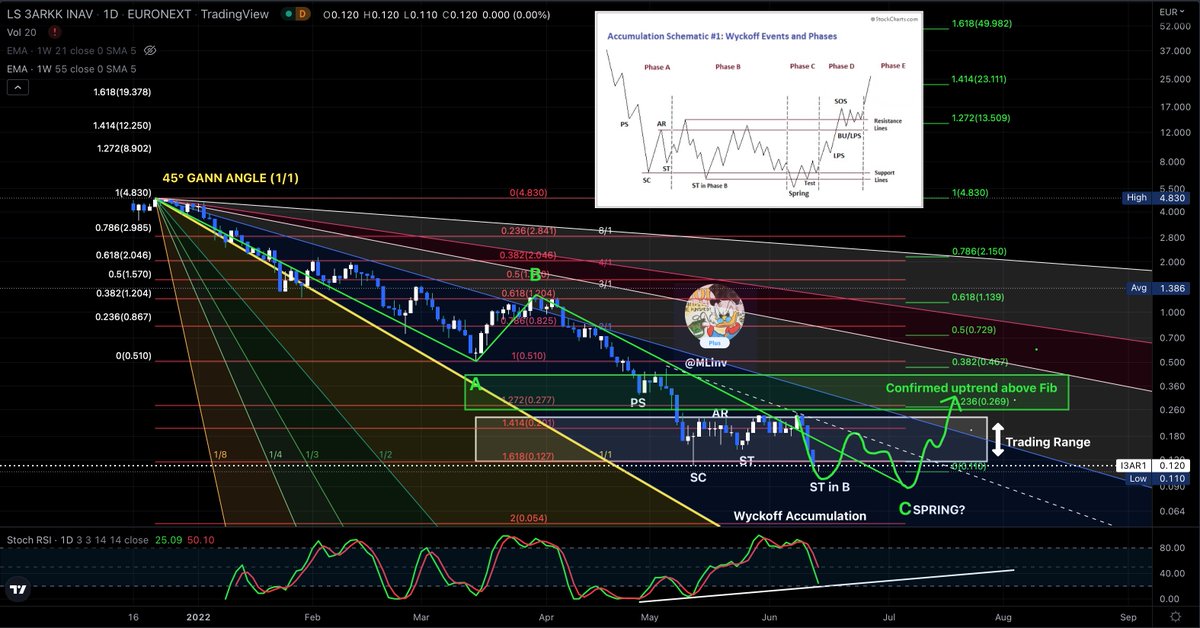Click the Apr label on time axis
1200x628 pixels.
click(x=545, y=617)
